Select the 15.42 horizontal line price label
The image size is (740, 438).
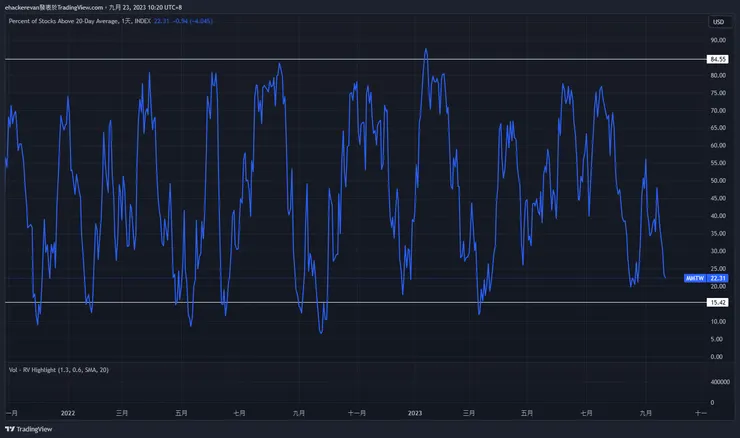(717, 302)
